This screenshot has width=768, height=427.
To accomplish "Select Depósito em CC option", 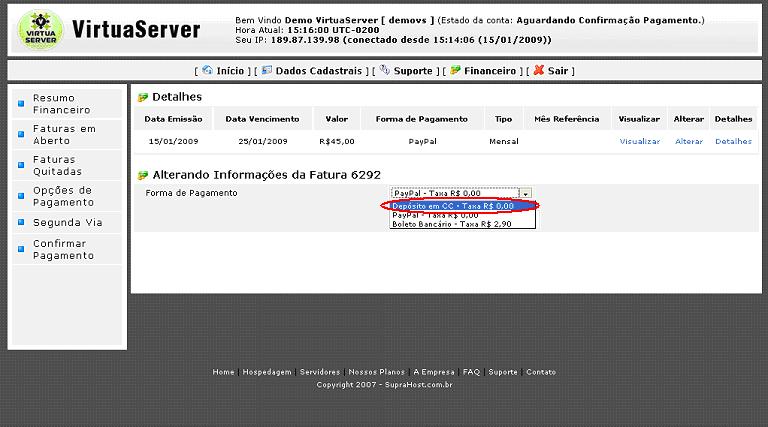I will [x=453, y=206].
